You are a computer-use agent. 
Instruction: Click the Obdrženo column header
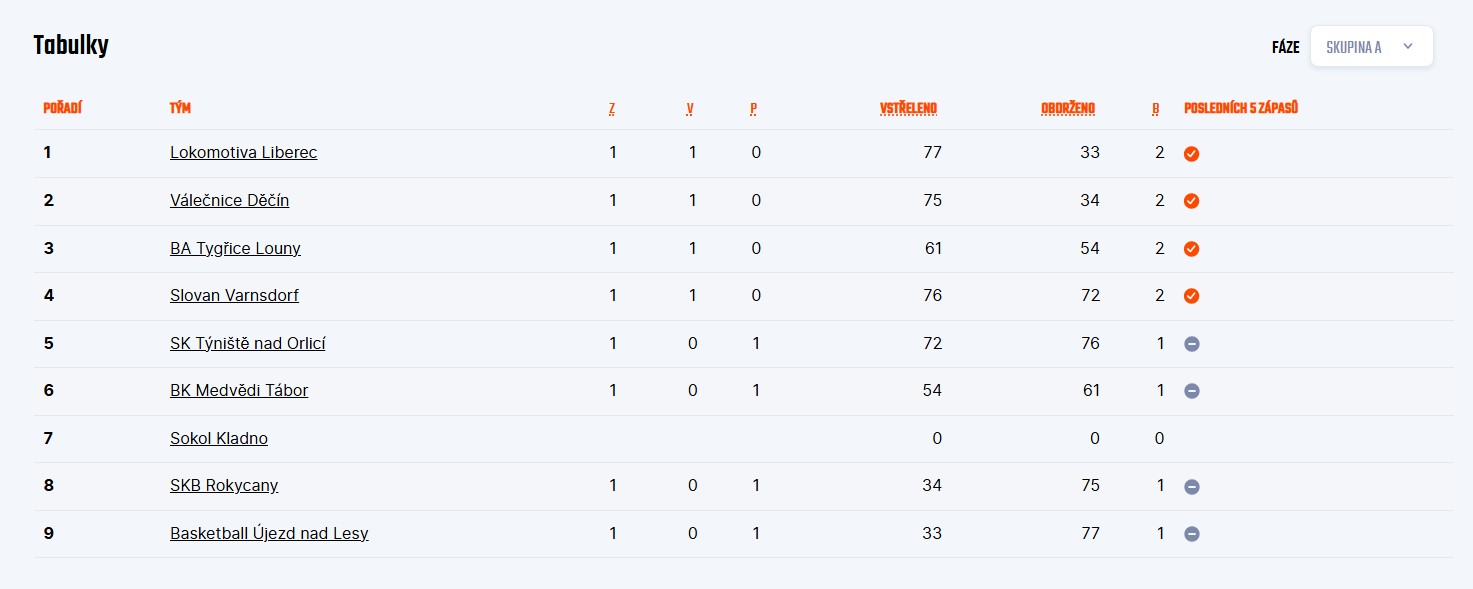point(1068,108)
